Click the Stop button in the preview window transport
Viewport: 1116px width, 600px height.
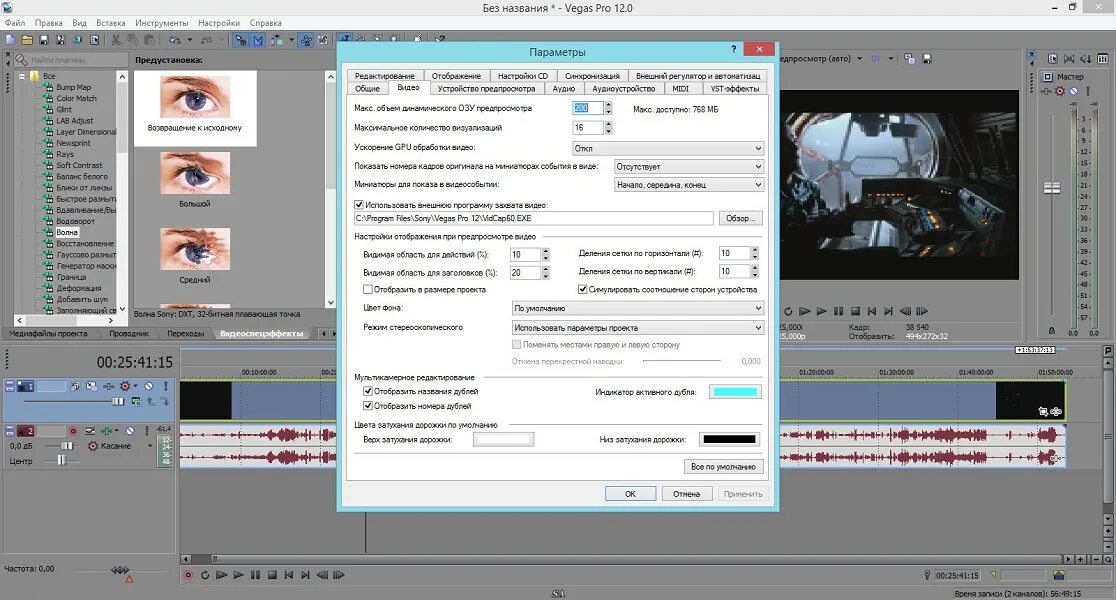coord(856,311)
